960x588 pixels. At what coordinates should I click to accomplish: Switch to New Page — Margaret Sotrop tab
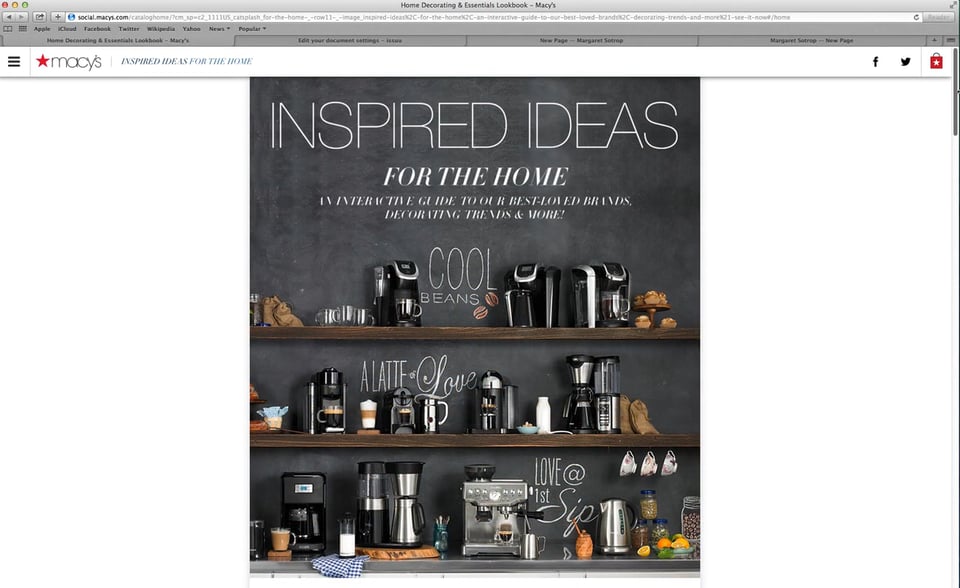pos(582,40)
